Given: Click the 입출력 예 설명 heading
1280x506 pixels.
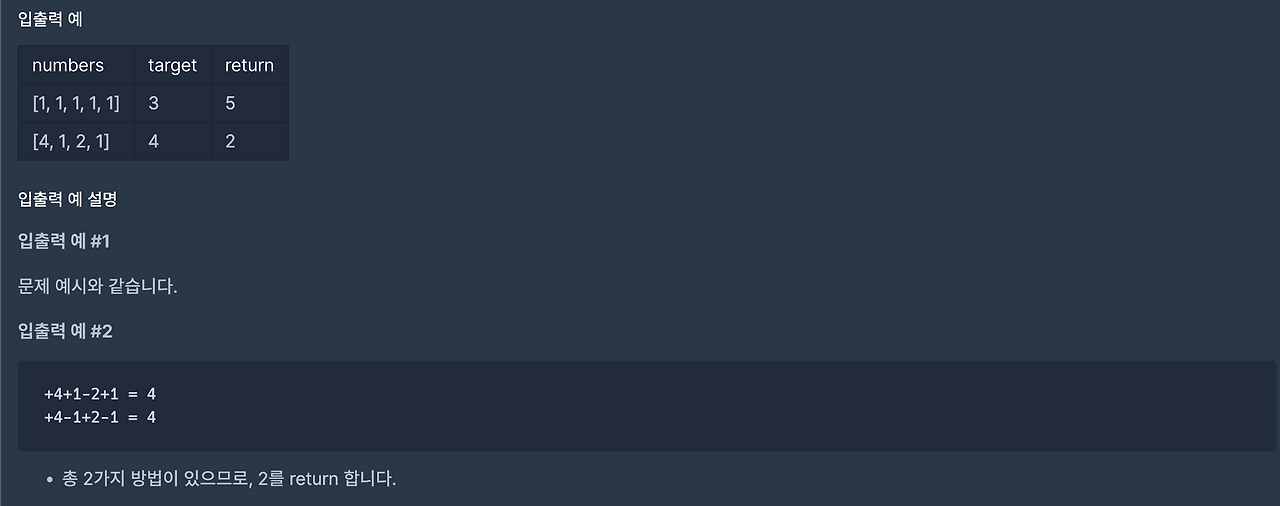Looking at the screenshot, I should pyautogui.click(x=68, y=199).
